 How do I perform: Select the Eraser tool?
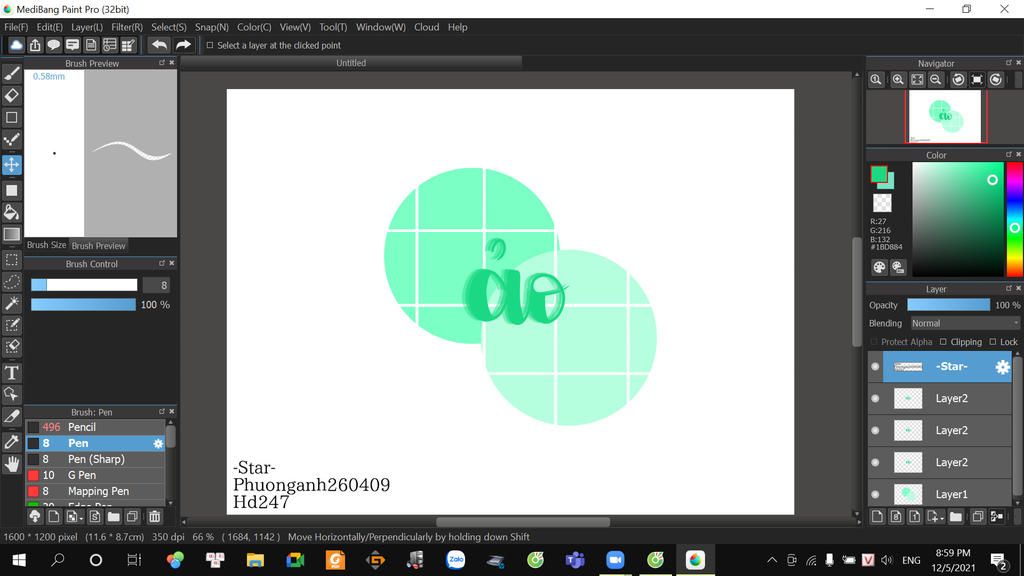12,95
